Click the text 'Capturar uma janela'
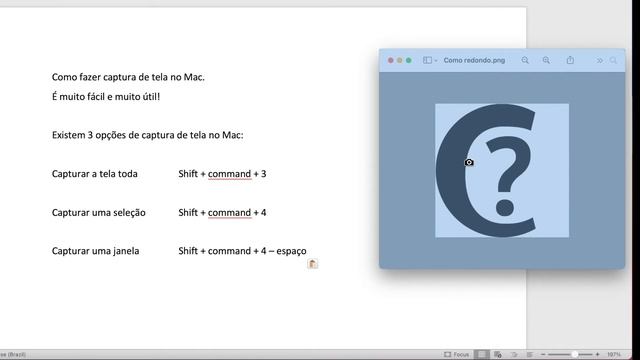 click(x=96, y=251)
